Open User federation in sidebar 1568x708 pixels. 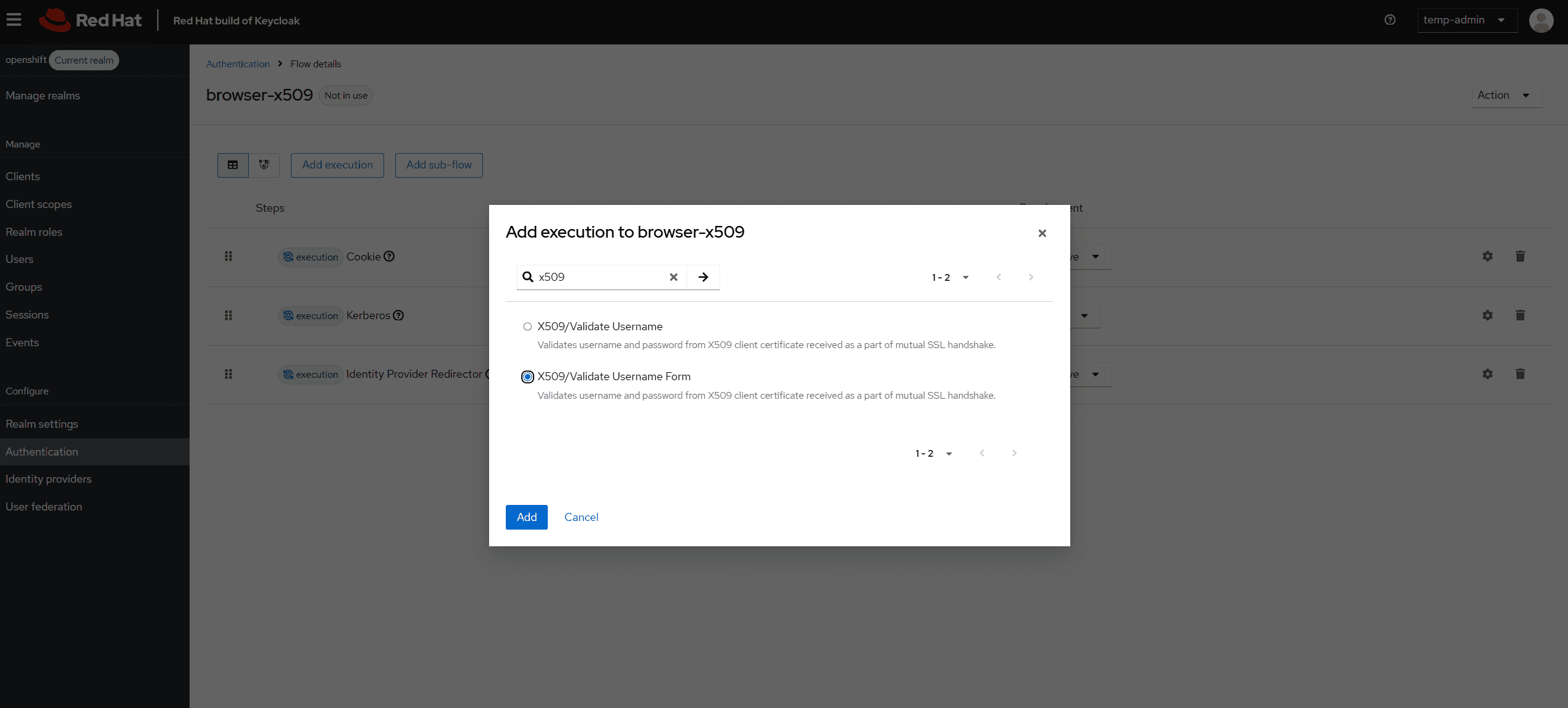(43, 507)
